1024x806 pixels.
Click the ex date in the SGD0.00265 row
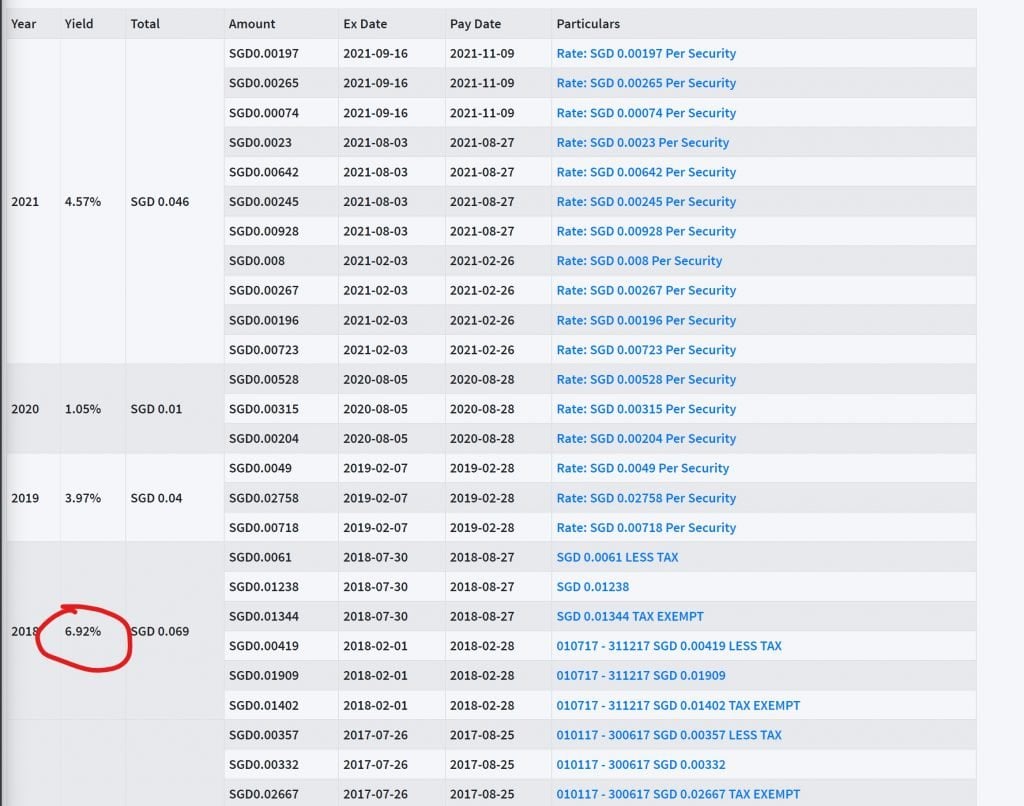[376, 83]
